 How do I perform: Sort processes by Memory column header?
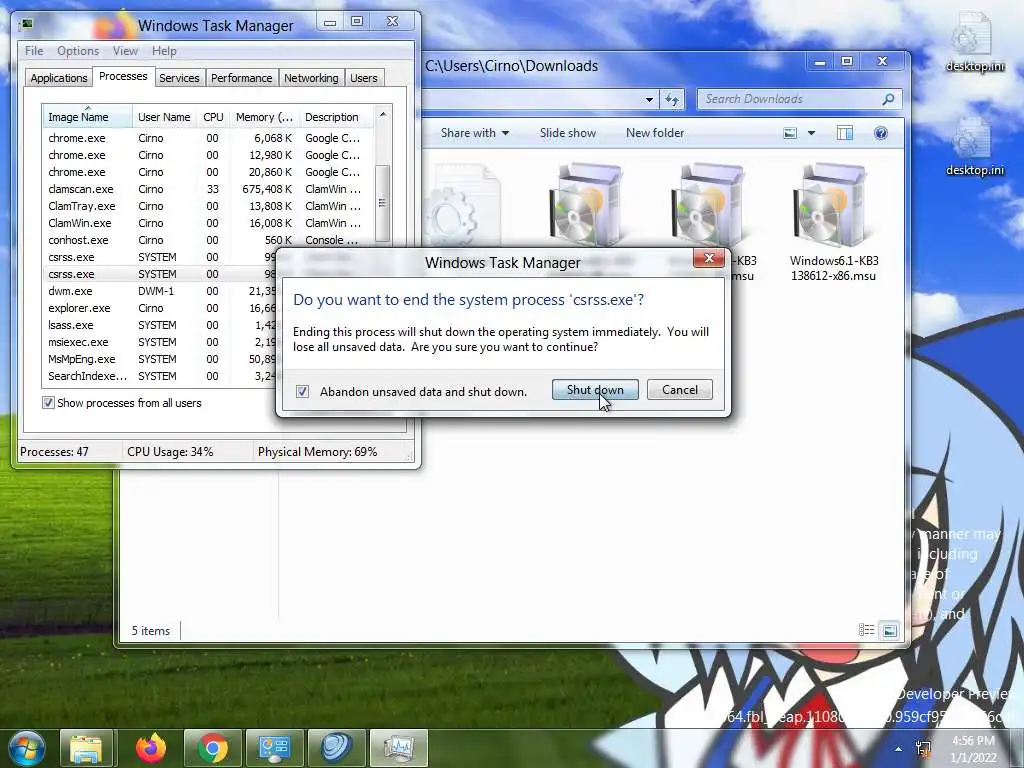point(264,117)
